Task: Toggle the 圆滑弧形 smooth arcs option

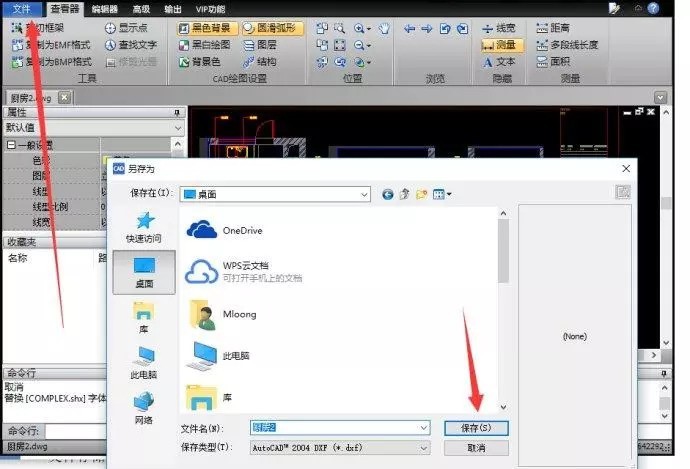Action: click(272, 28)
